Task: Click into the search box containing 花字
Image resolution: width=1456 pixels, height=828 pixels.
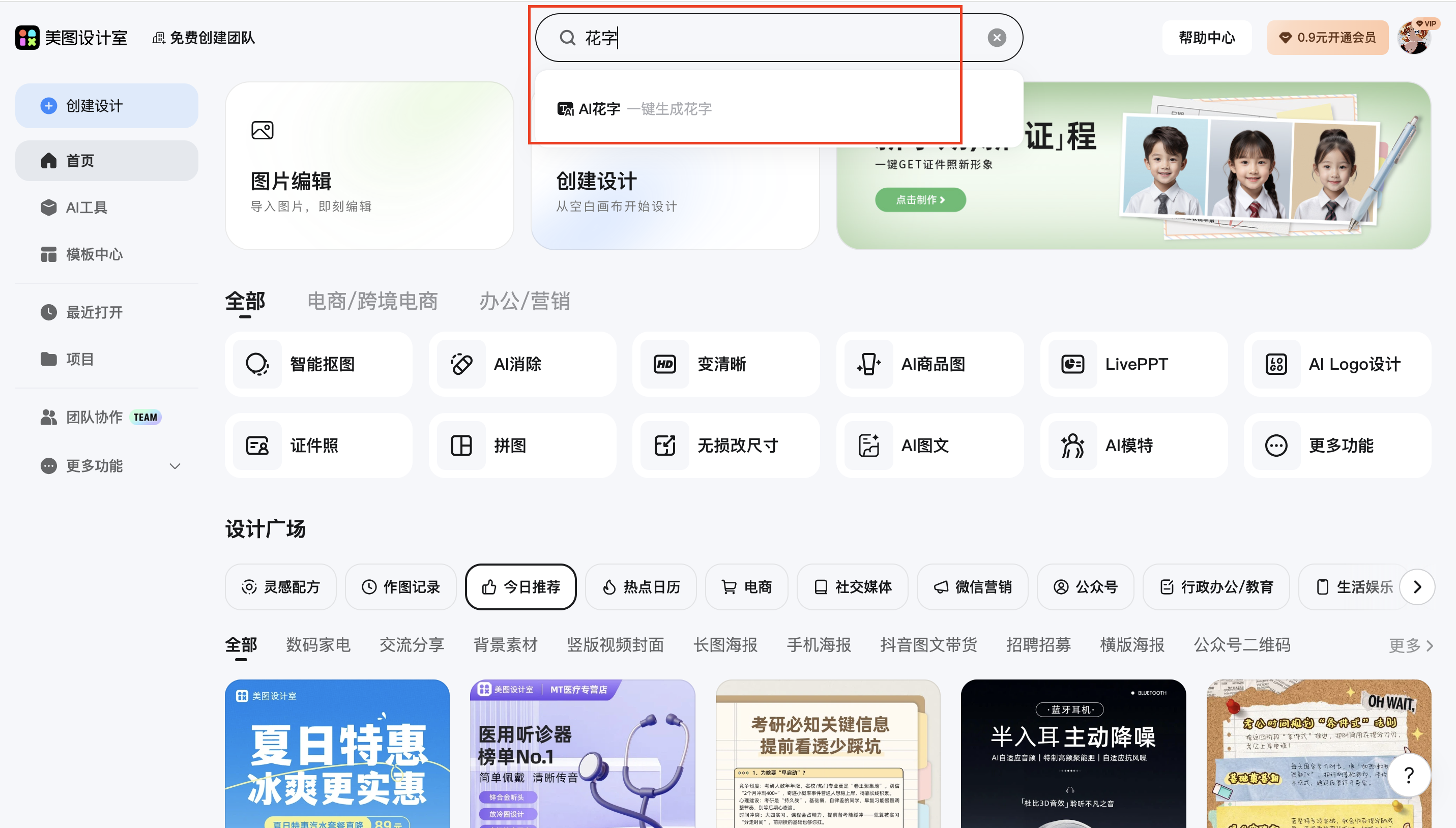Action: click(x=778, y=38)
